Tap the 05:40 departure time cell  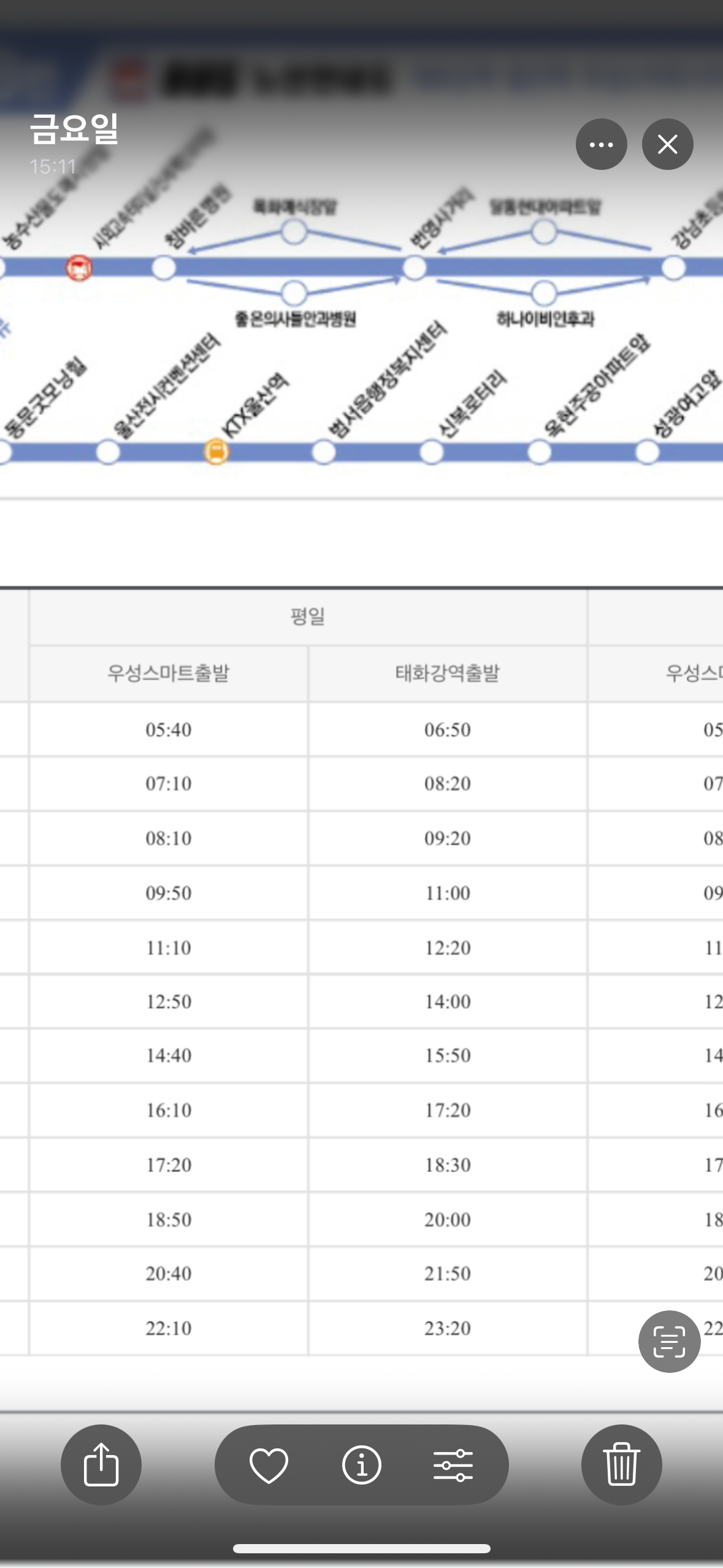(x=168, y=729)
